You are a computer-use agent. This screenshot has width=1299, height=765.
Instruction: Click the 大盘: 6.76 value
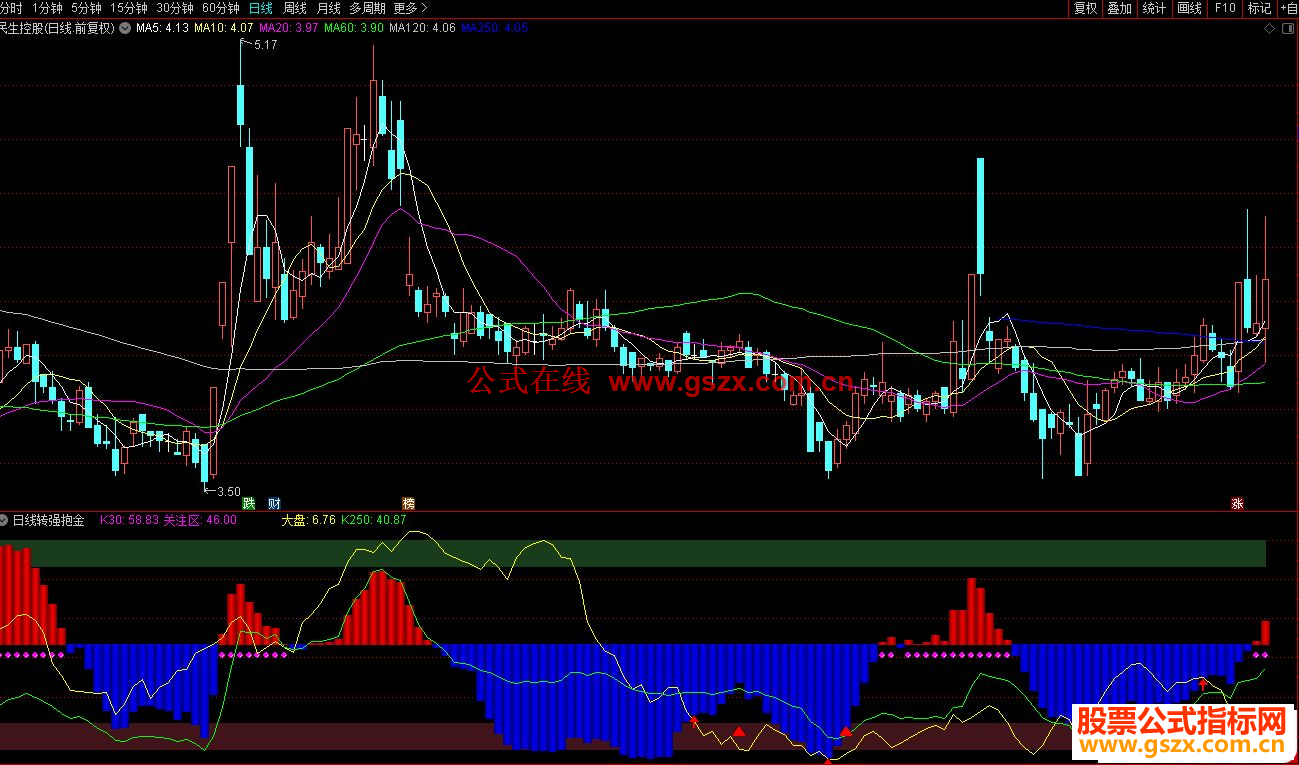[x=308, y=520]
